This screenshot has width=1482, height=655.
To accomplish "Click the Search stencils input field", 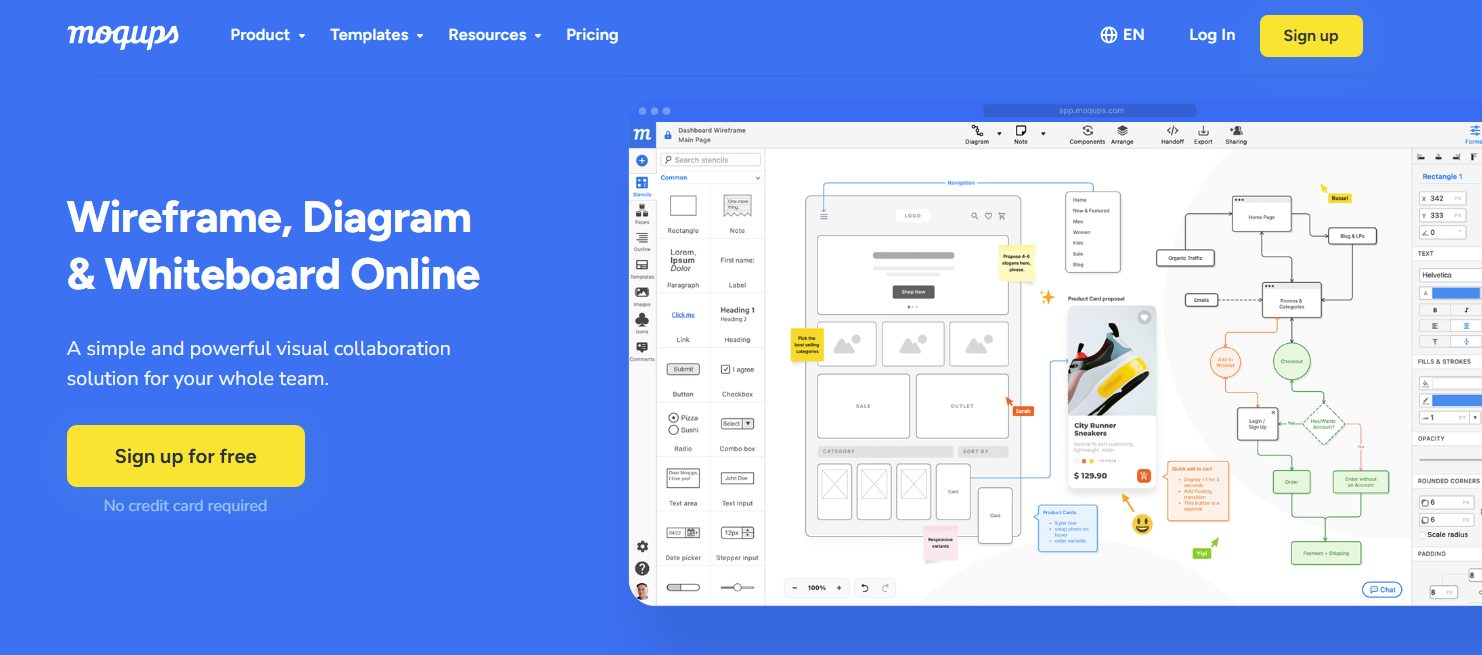I will (711, 160).
